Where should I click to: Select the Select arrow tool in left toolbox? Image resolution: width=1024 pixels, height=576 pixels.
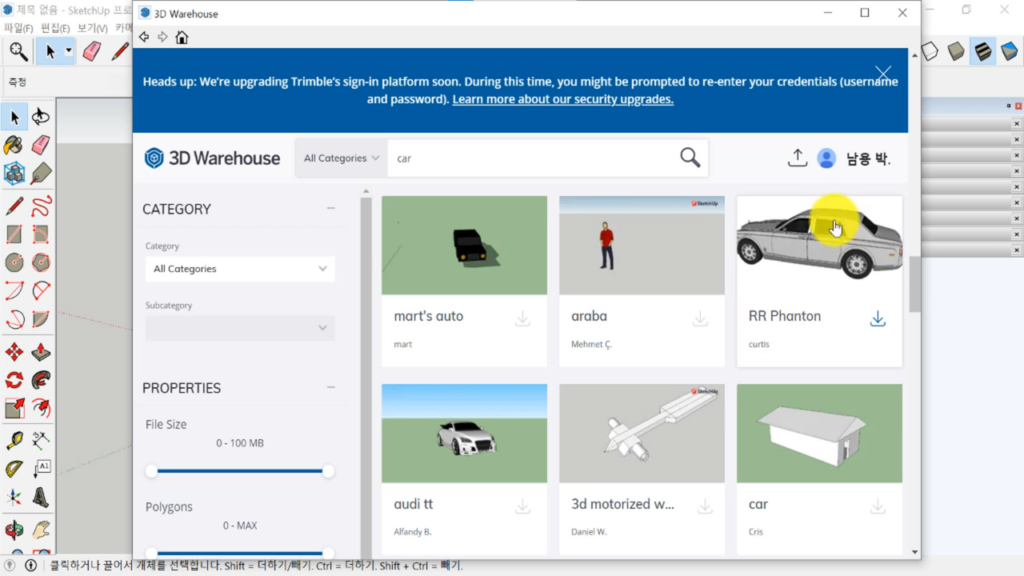tap(14, 118)
